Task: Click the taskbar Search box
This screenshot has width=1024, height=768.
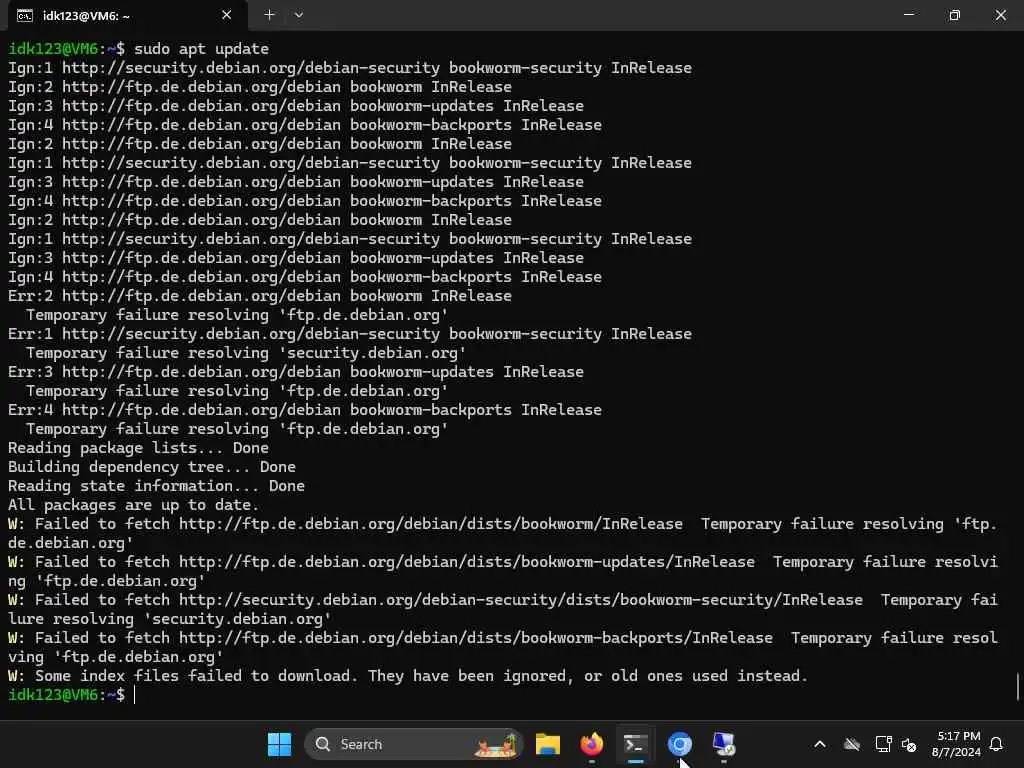Action: click(413, 744)
